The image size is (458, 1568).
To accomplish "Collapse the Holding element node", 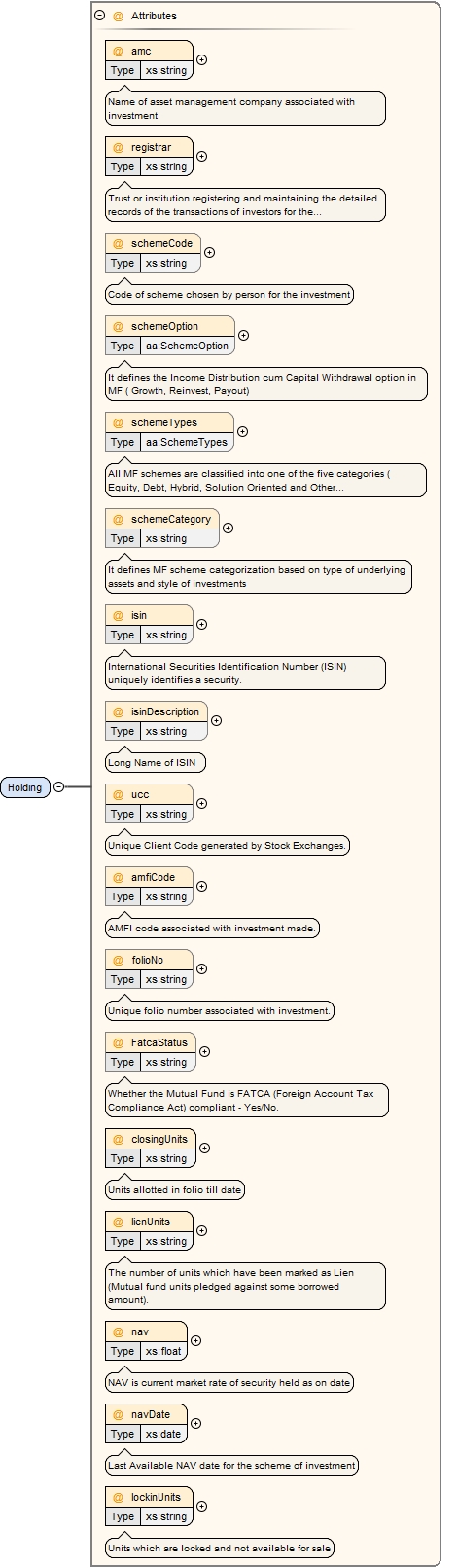I will pos(58,787).
